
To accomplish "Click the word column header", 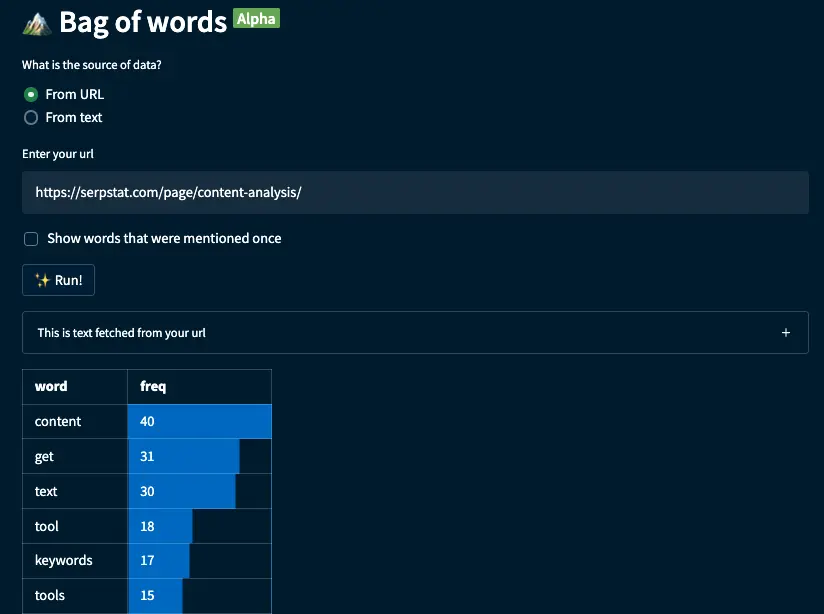I will [x=75, y=387].
